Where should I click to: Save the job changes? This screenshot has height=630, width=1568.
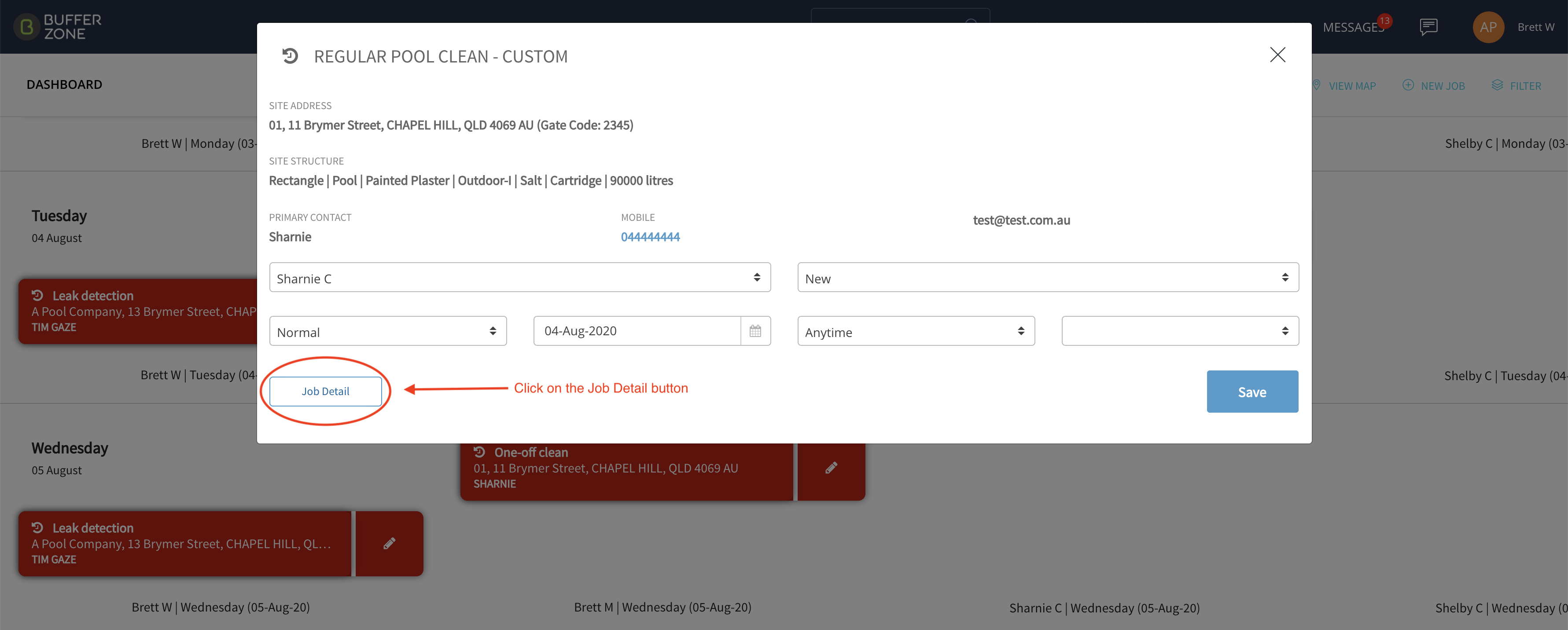pyautogui.click(x=1252, y=392)
